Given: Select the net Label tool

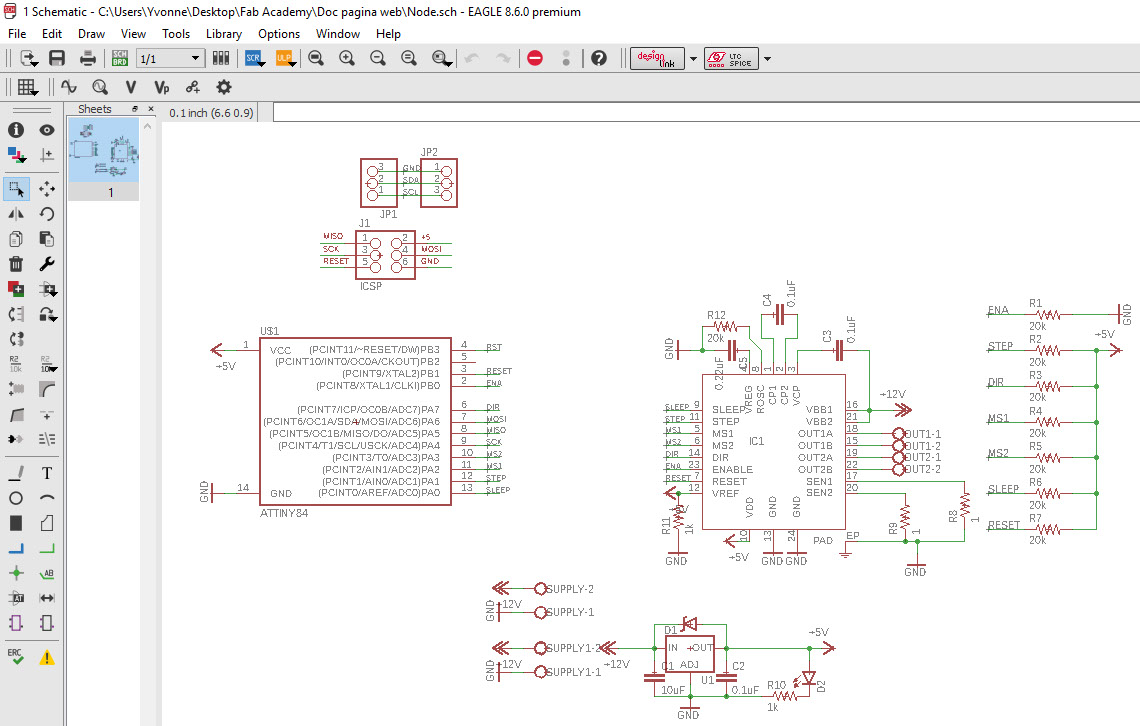Looking at the screenshot, I should pos(47,573).
